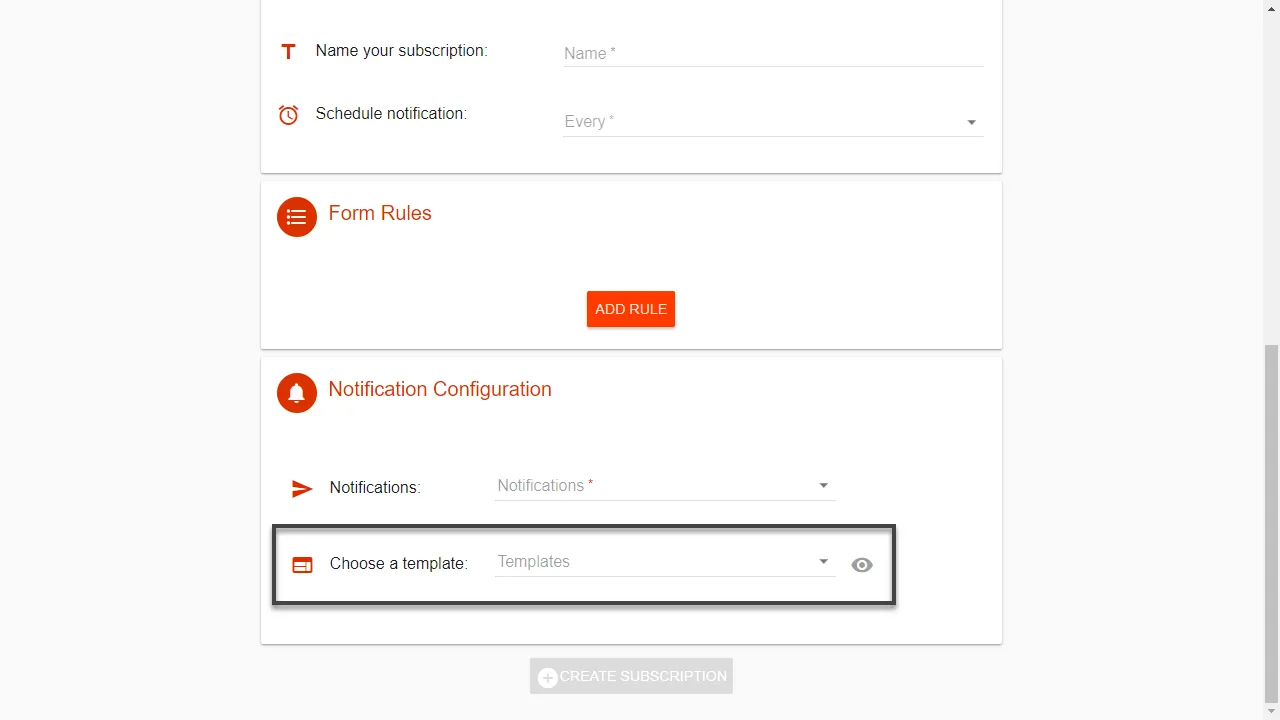This screenshot has width=1280, height=720.
Task: Click the Notification Configuration bell icon
Action: (297, 393)
